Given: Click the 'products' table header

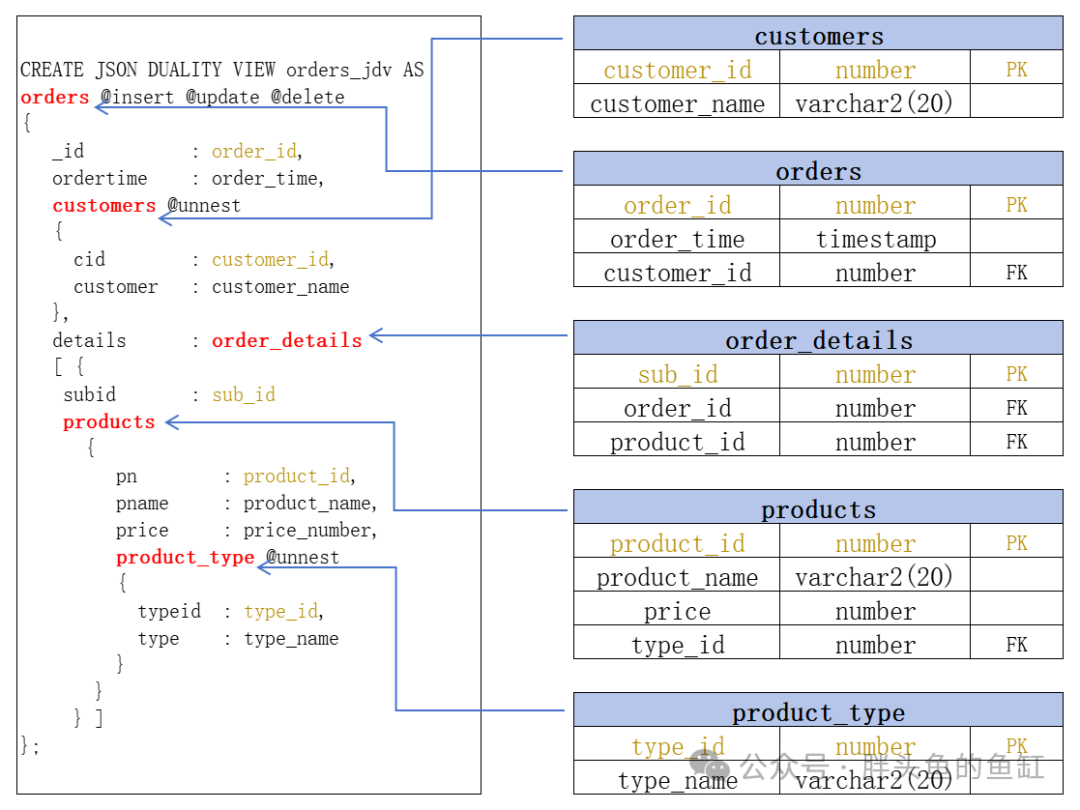Looking at the screenshot, I should click(x=818, y=507).
